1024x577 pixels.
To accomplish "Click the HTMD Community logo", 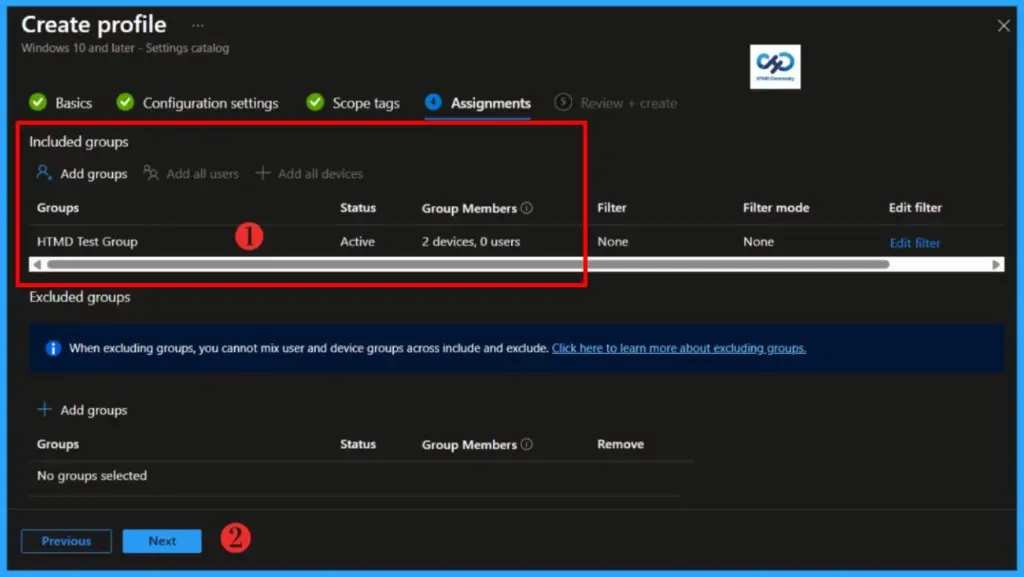I will (x=775, y=67).
